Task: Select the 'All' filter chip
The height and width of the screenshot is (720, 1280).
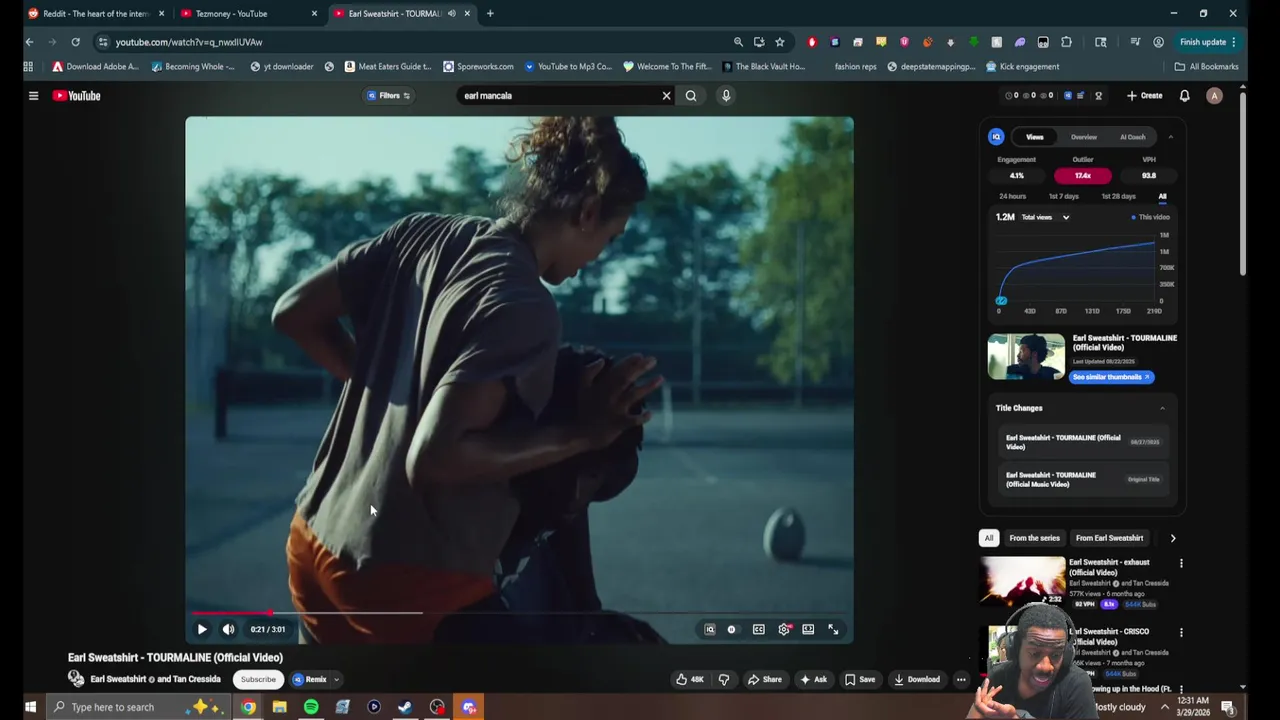Action: click(x=989, y=538)
